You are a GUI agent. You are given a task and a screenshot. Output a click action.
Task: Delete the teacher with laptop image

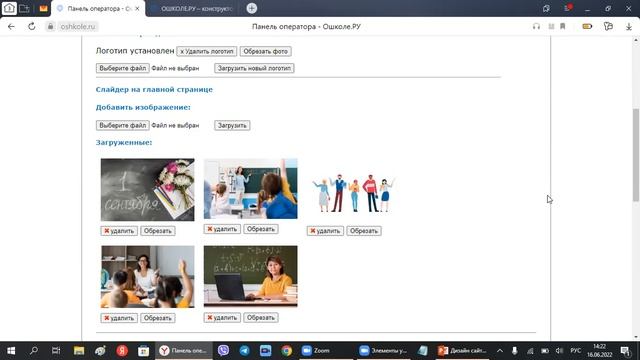222,318
